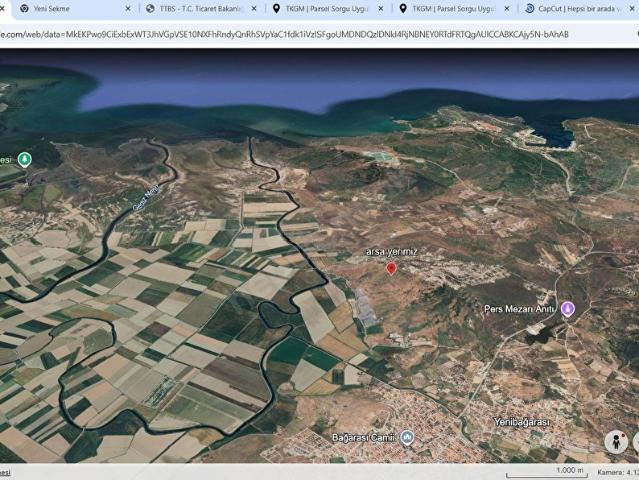Viewport: 639px width, 480px height.
Task: Close the TTBS Ticaret Bakanlığı tab
Action: (254, 8)
